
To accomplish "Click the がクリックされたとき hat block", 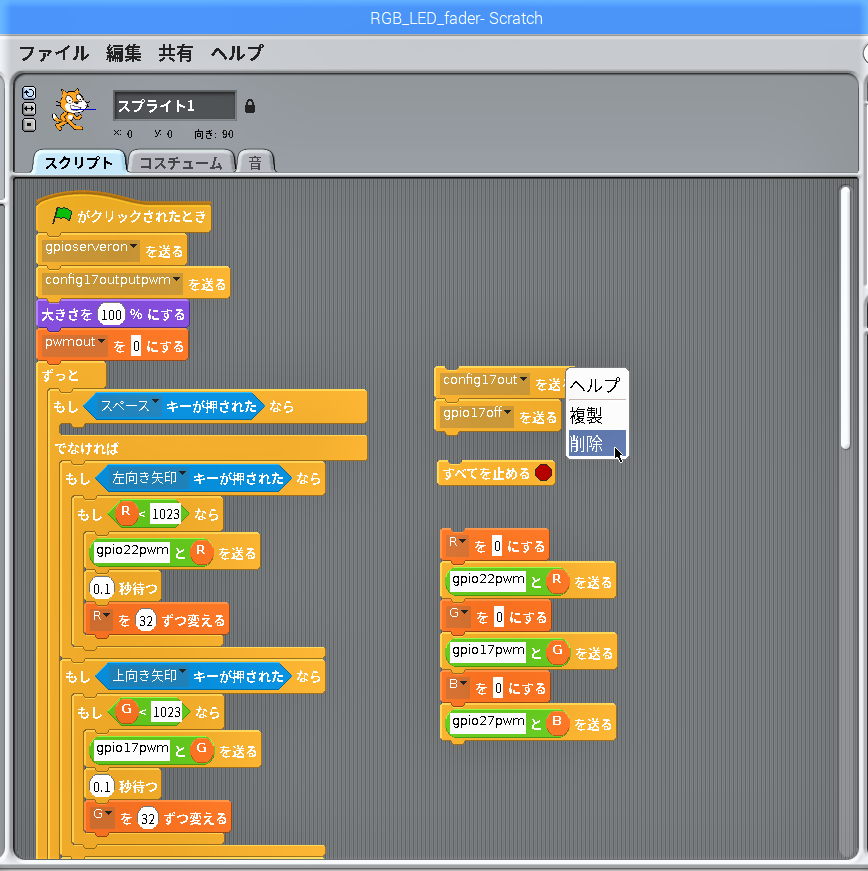I will [123, 213].
